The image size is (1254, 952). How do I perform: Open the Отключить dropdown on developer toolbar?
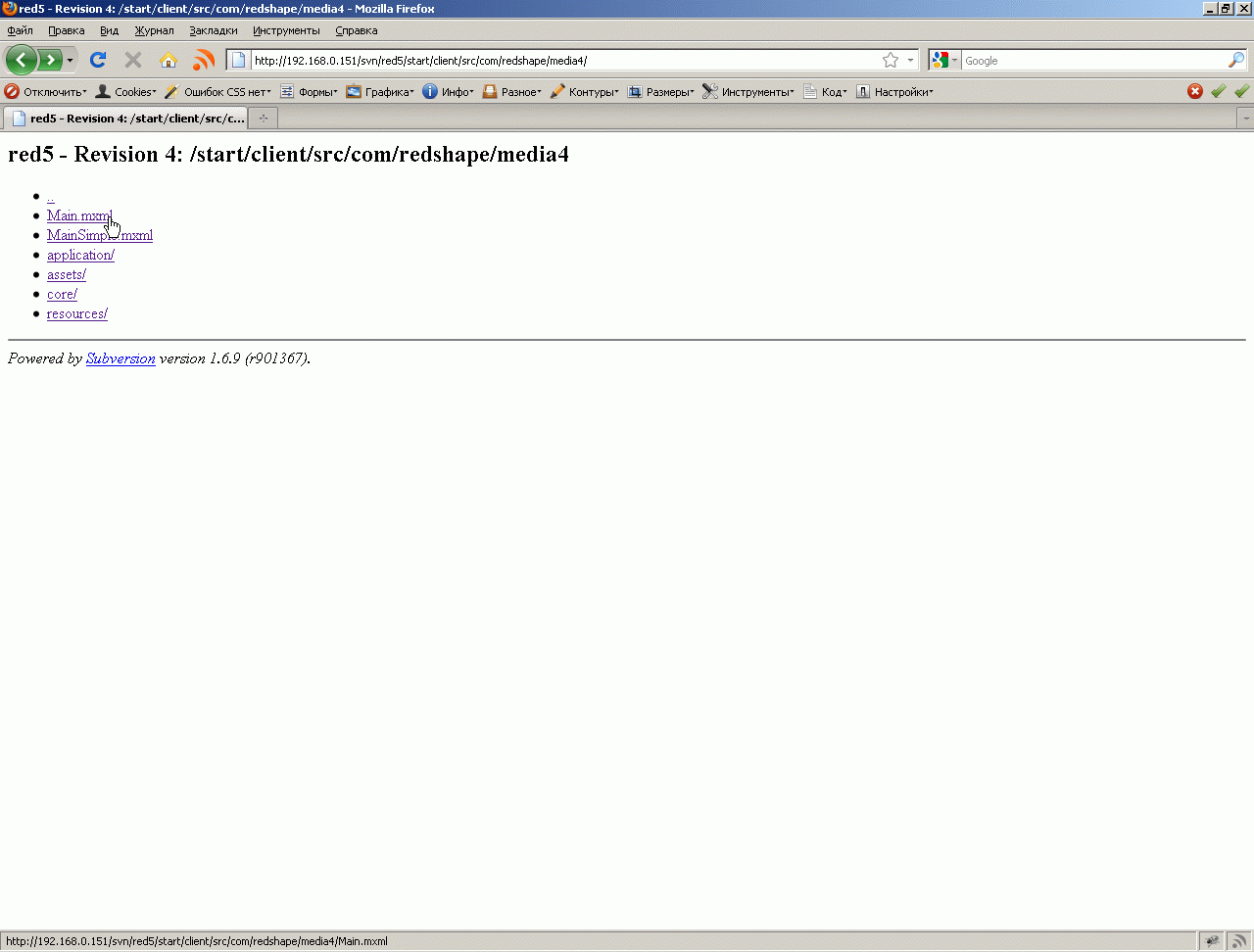coord(46,92)
